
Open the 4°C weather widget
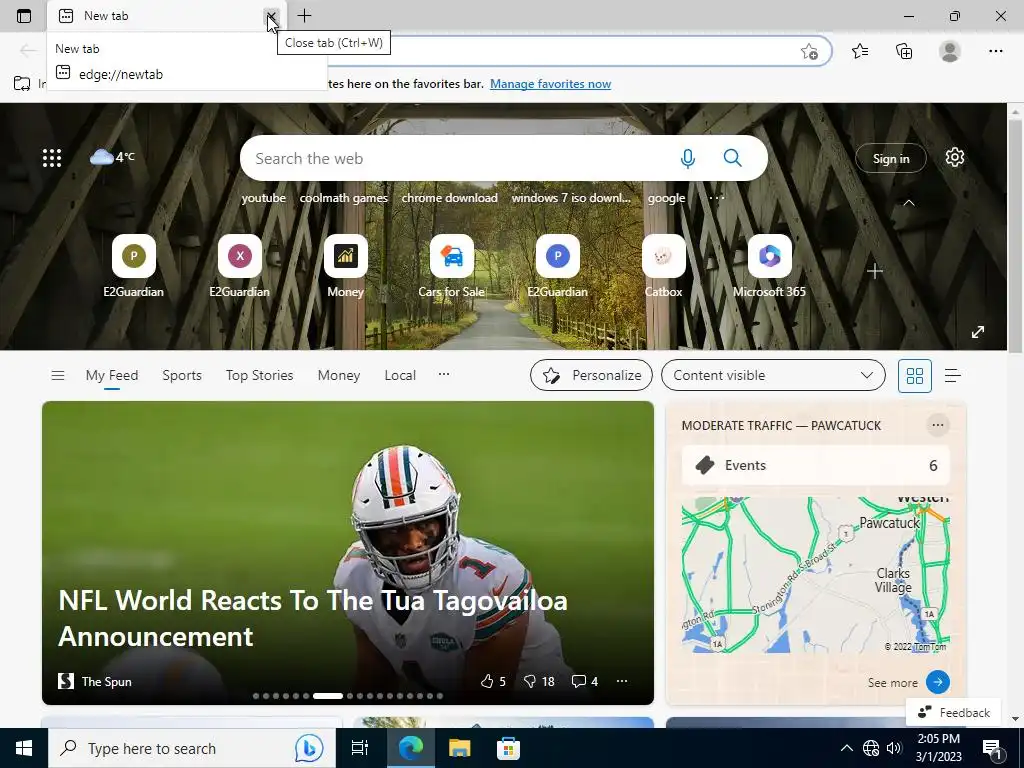point(112,157)
